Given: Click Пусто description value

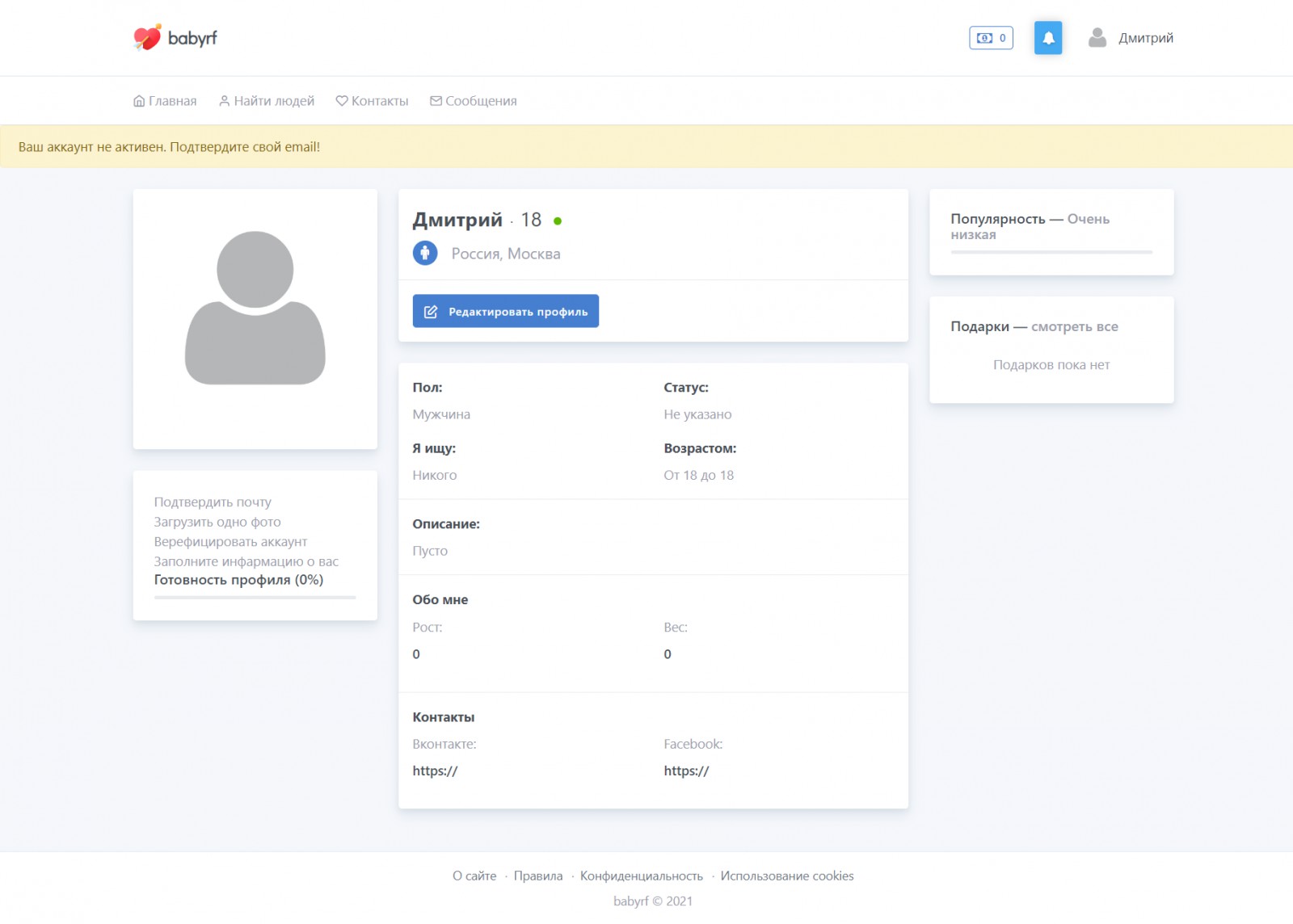Looking at the screenshot, I should click(430, 551).
